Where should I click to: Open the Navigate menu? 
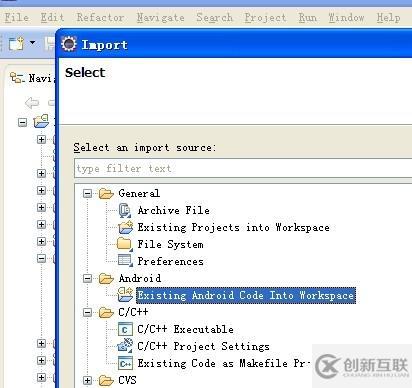(x=160, y=17)
